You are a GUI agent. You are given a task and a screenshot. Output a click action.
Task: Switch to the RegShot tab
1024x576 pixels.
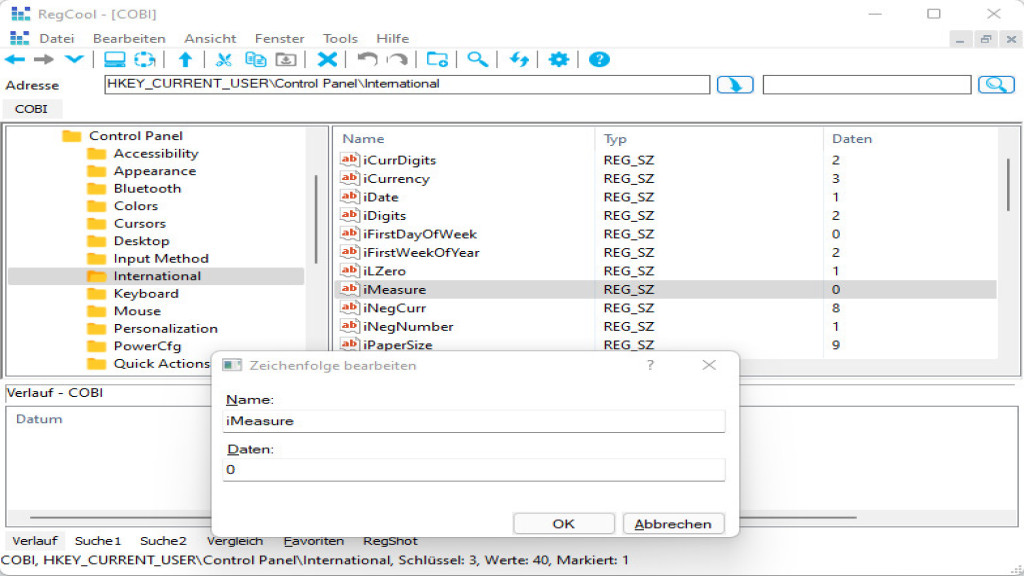point(390,541)
